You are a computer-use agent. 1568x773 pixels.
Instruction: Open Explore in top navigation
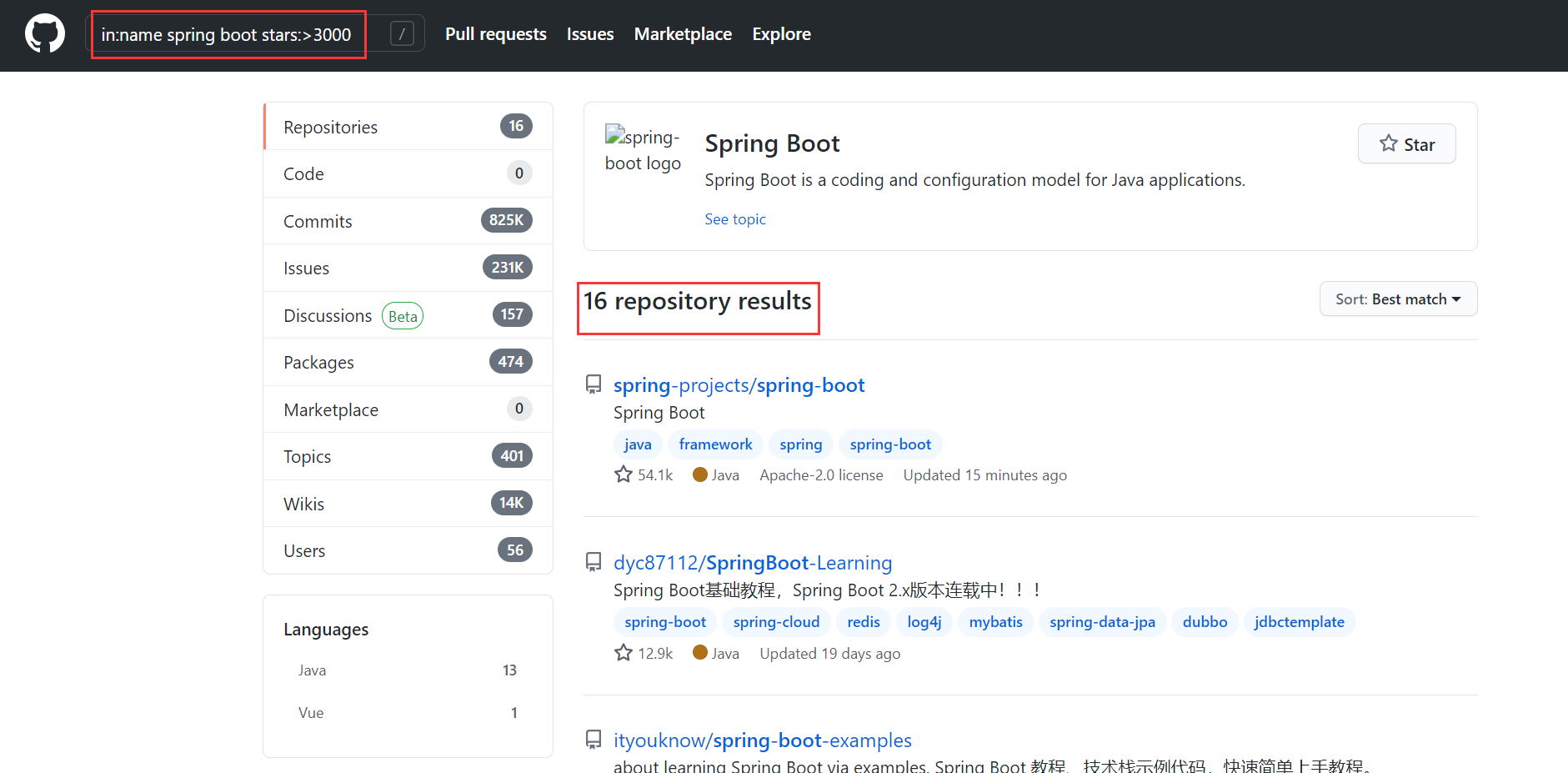[781, 34]
